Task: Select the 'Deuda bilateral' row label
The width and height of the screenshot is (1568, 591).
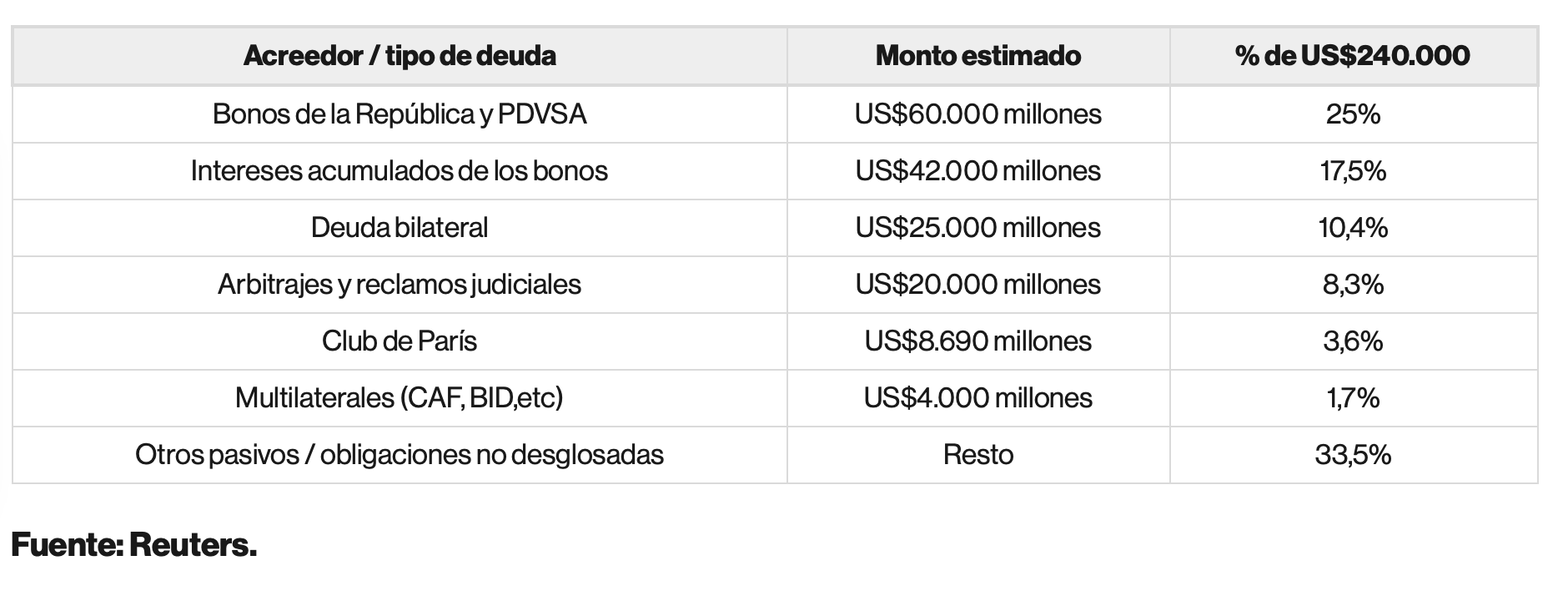Action: (x=400, y=227)
